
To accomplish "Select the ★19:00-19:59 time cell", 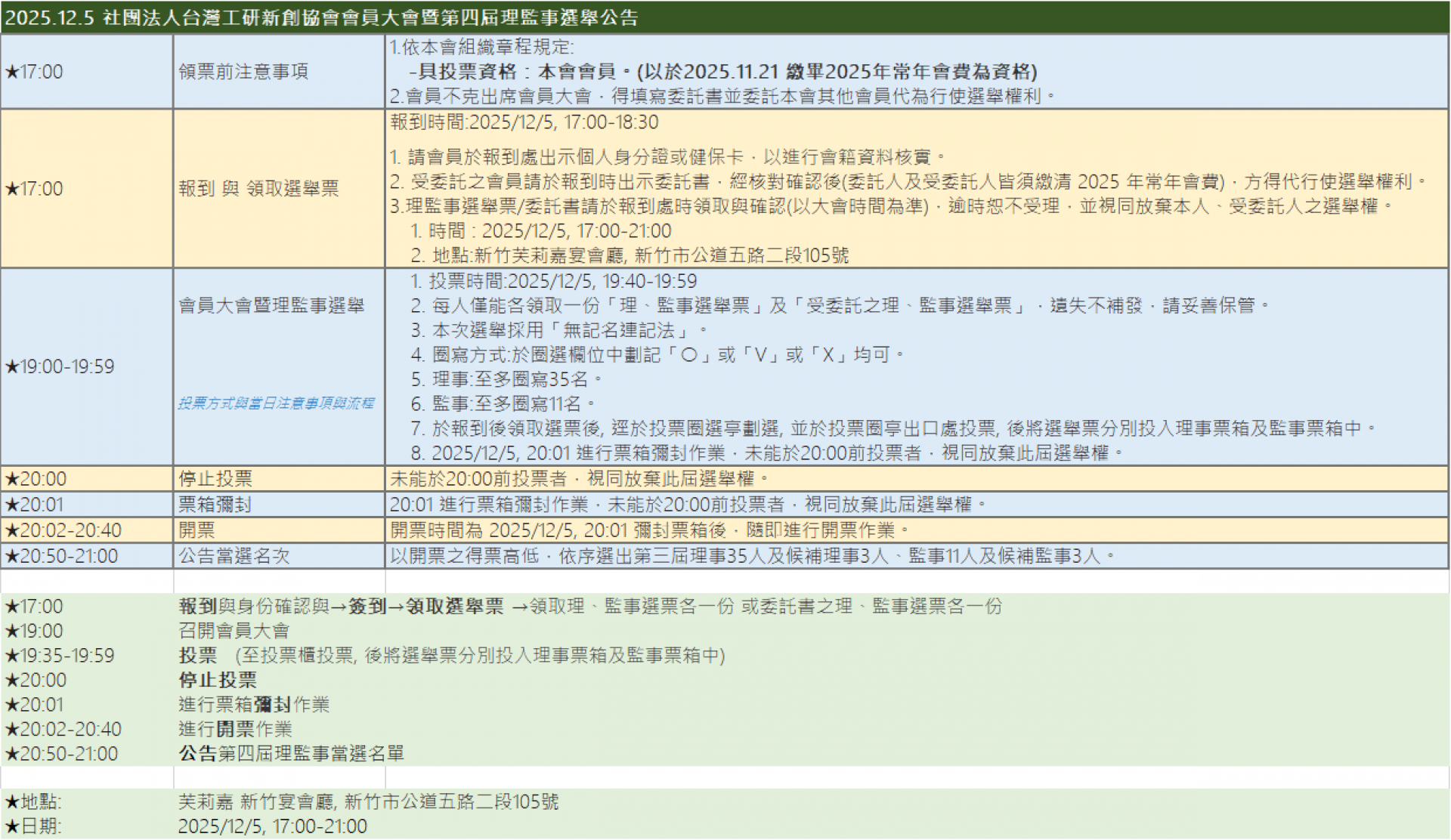I will pos(60,367).
